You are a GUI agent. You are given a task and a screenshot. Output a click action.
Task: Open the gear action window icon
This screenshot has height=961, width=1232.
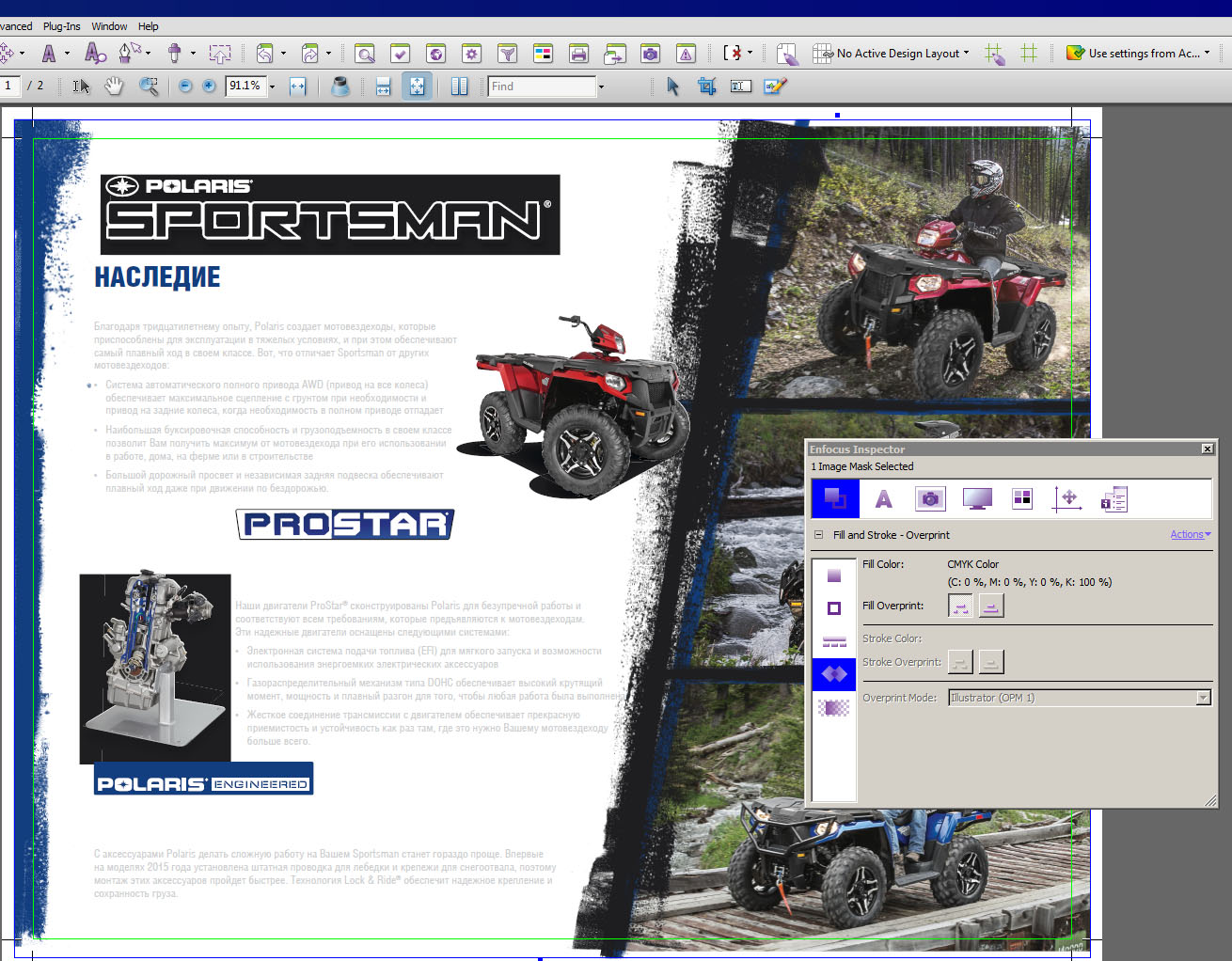[472, 54]
